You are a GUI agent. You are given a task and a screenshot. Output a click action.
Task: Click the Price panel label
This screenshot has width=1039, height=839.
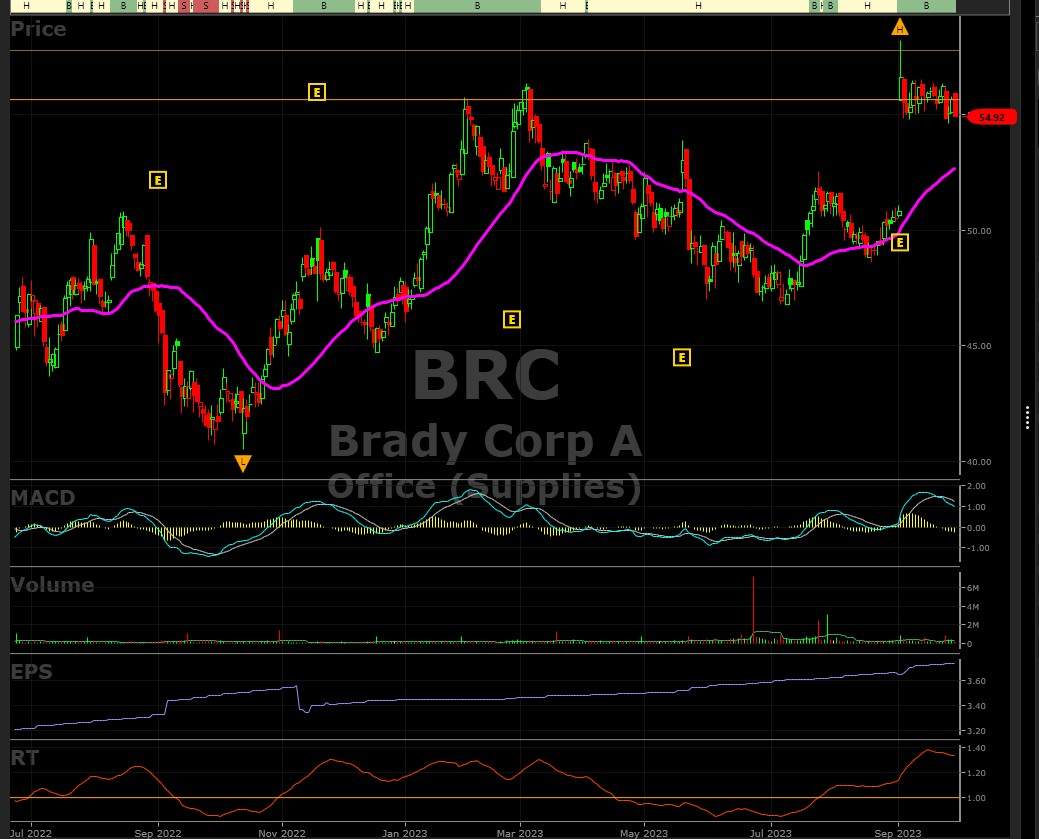[38, 29]
